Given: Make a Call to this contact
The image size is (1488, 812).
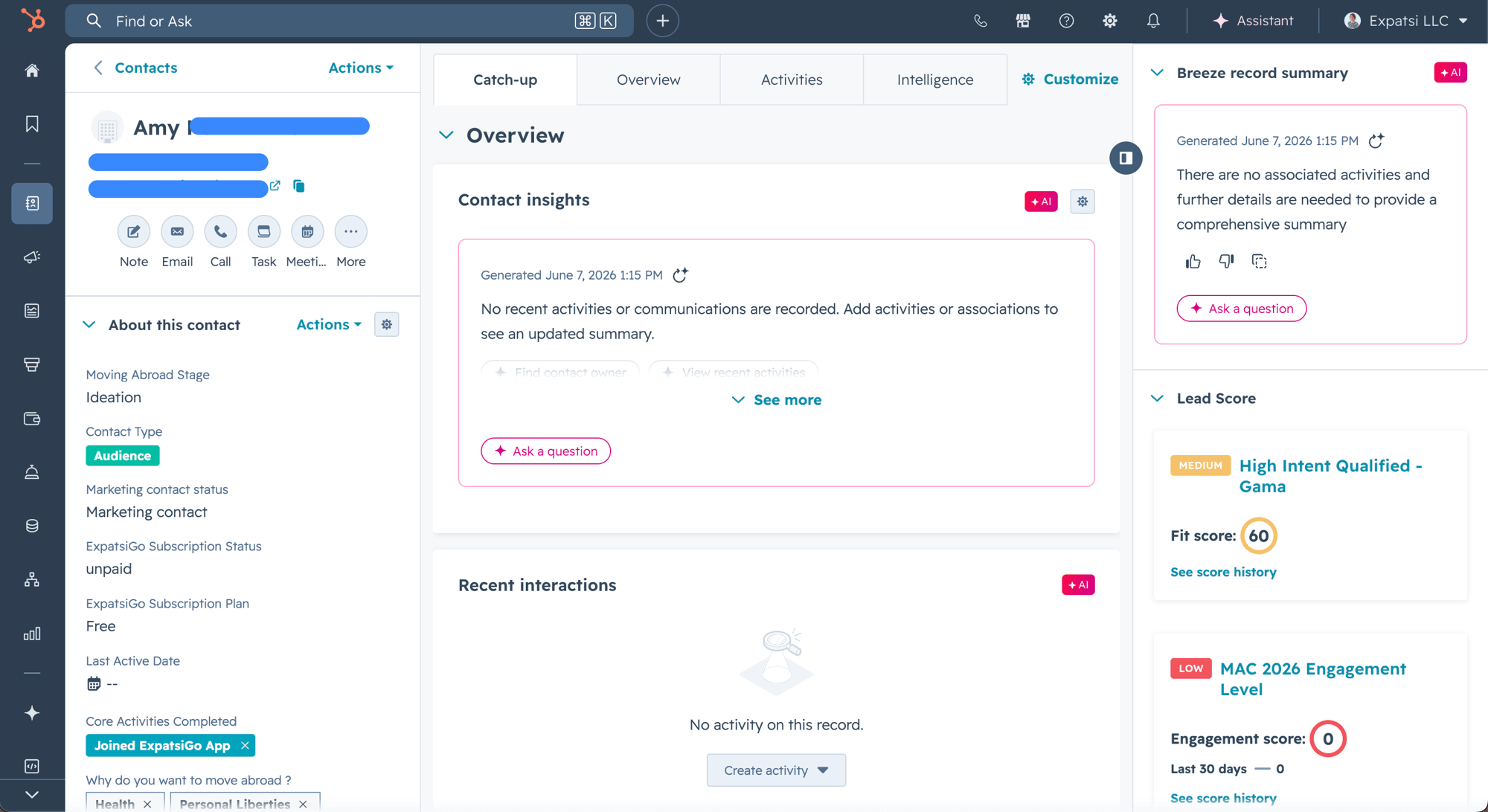Looking at the screenshot, I should pos(220,232).
